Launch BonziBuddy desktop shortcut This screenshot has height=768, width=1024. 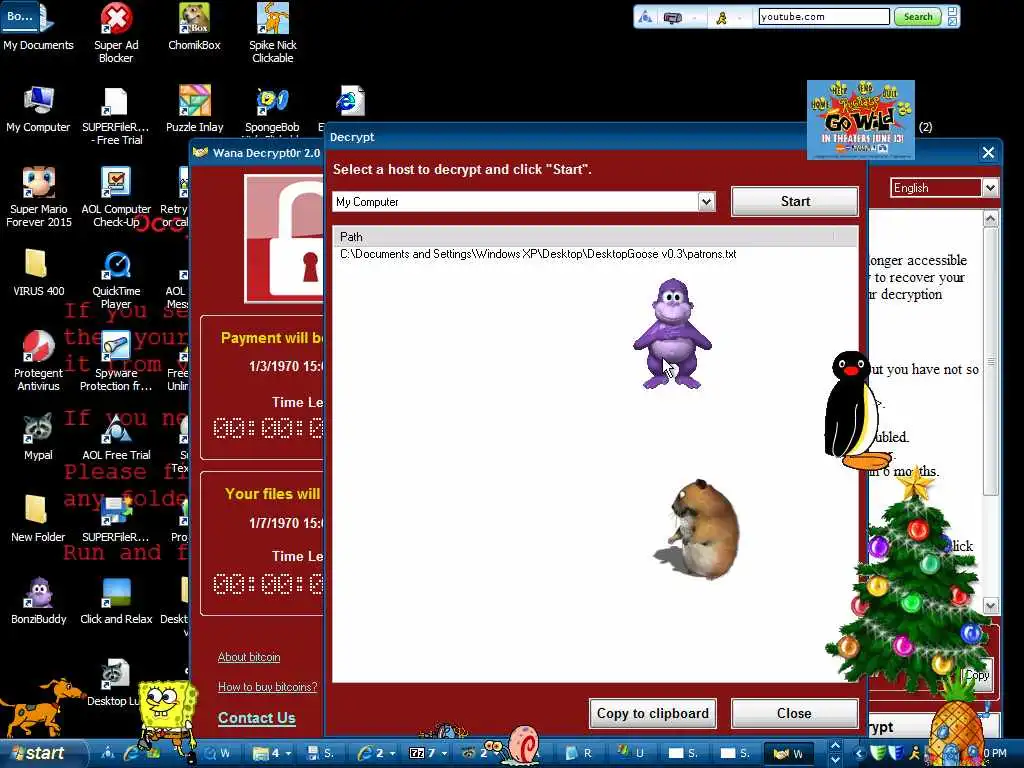click(x=39, y=601)
